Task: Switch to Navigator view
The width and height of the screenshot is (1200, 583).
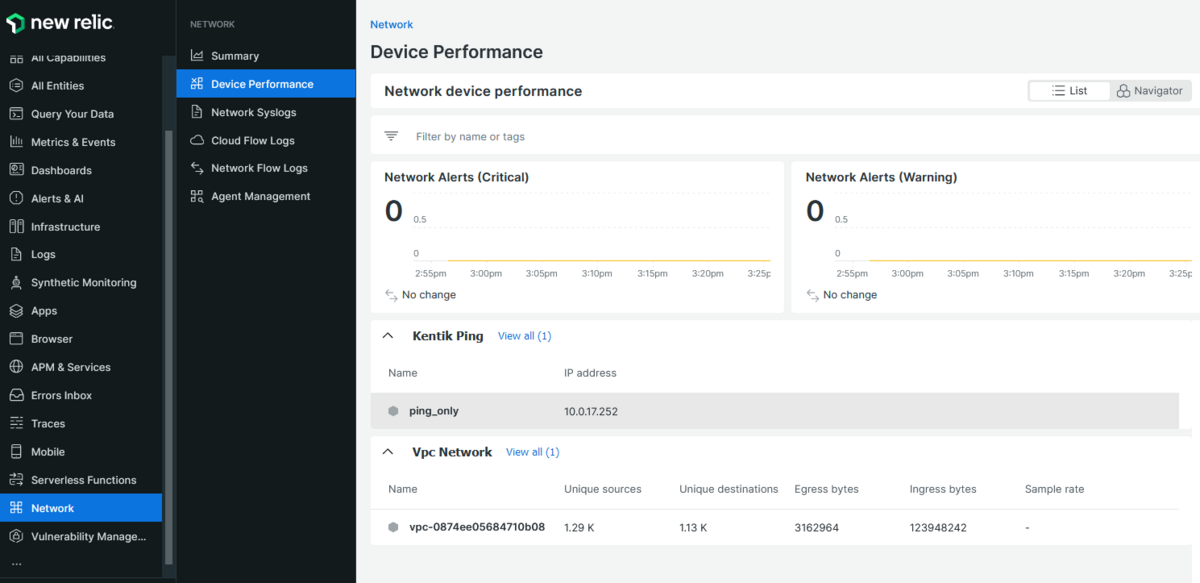Action: tap(1150, 91)
